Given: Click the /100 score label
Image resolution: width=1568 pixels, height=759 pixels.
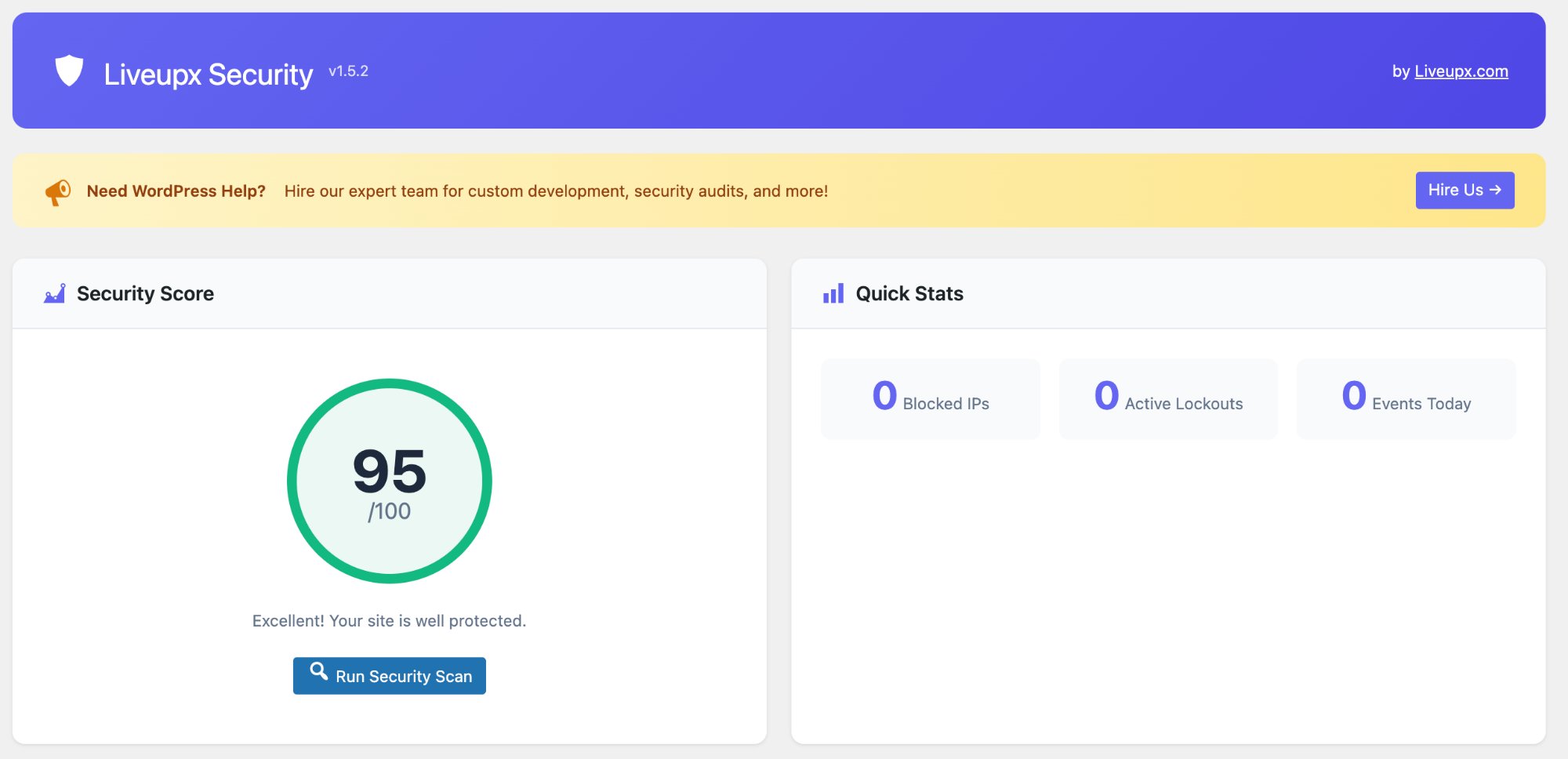Looking at the screenshot, I should coord(390,511).
